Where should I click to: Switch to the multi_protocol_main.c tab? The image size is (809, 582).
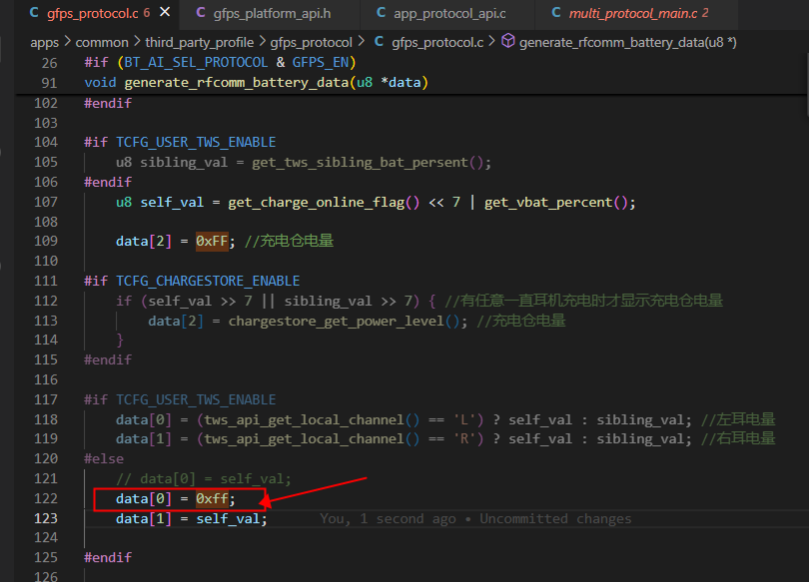pyautogui.click(x=633, y=13)
